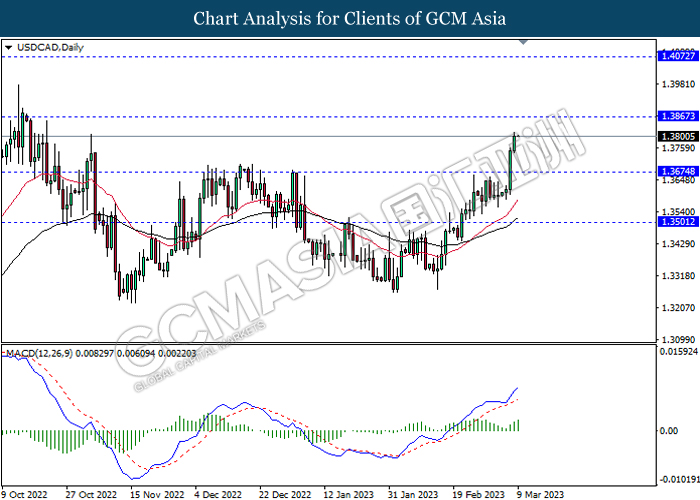
Task: Click the 15 Nov 2022 date label
Action: tap(157, 494)
